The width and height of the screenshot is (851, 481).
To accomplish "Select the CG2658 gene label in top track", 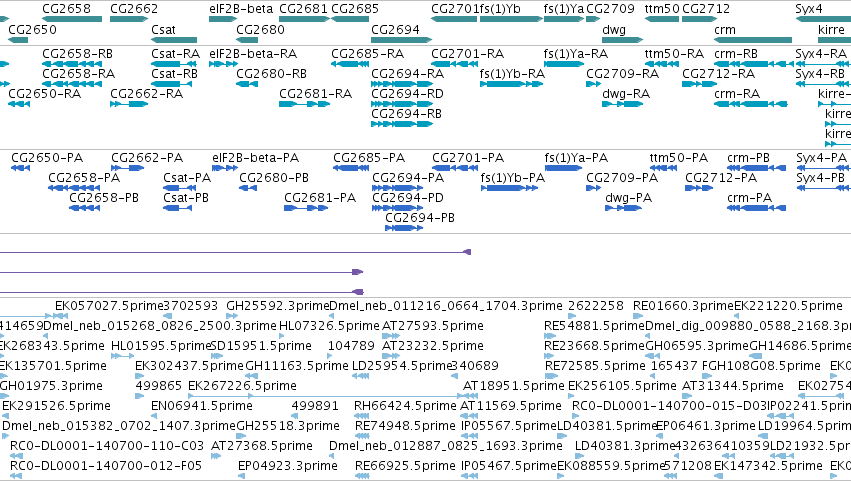I will point(66,9).
